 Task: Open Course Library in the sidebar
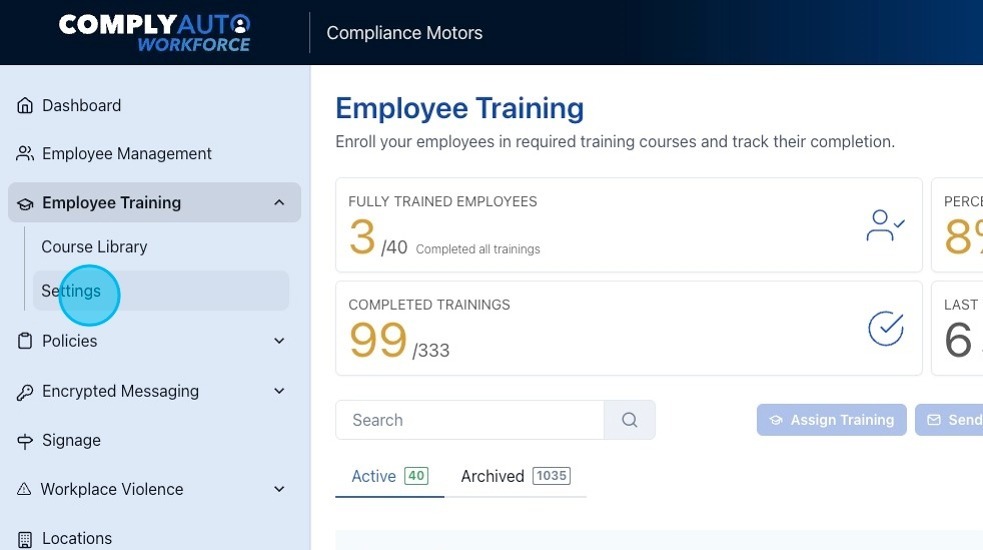coord(94,247)
